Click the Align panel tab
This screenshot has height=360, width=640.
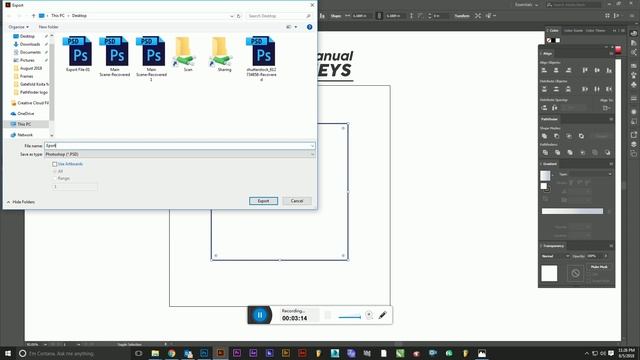click(547, 53)
